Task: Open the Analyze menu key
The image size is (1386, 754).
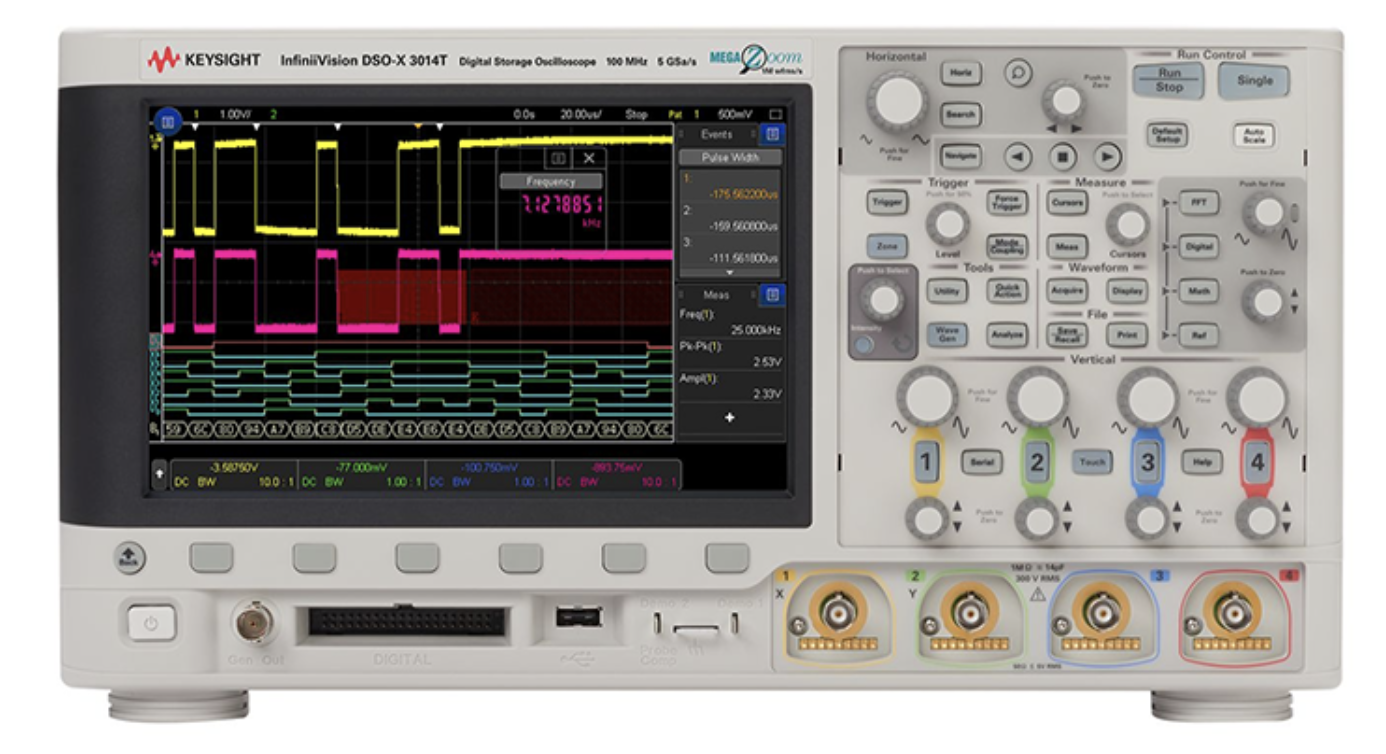Action: [x=1007, y=334]
